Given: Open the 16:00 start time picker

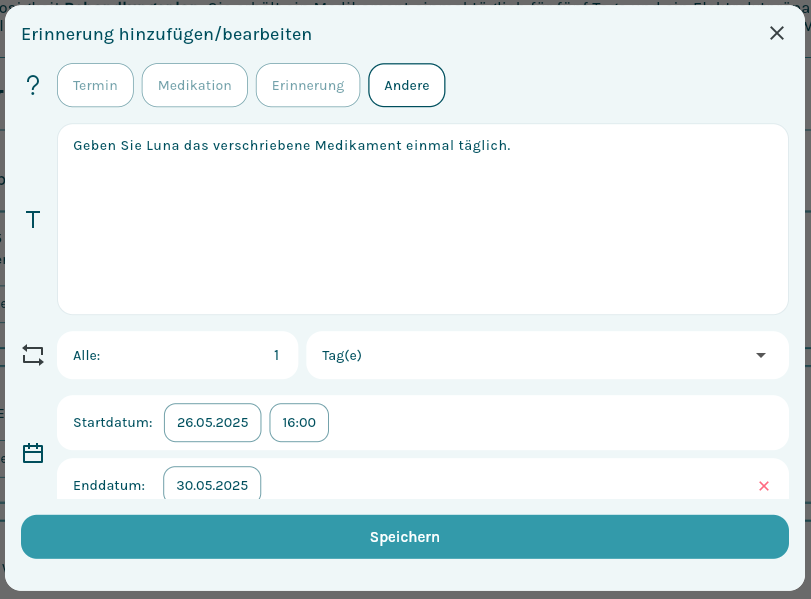Looking at the screenshot, I should 299,422.
